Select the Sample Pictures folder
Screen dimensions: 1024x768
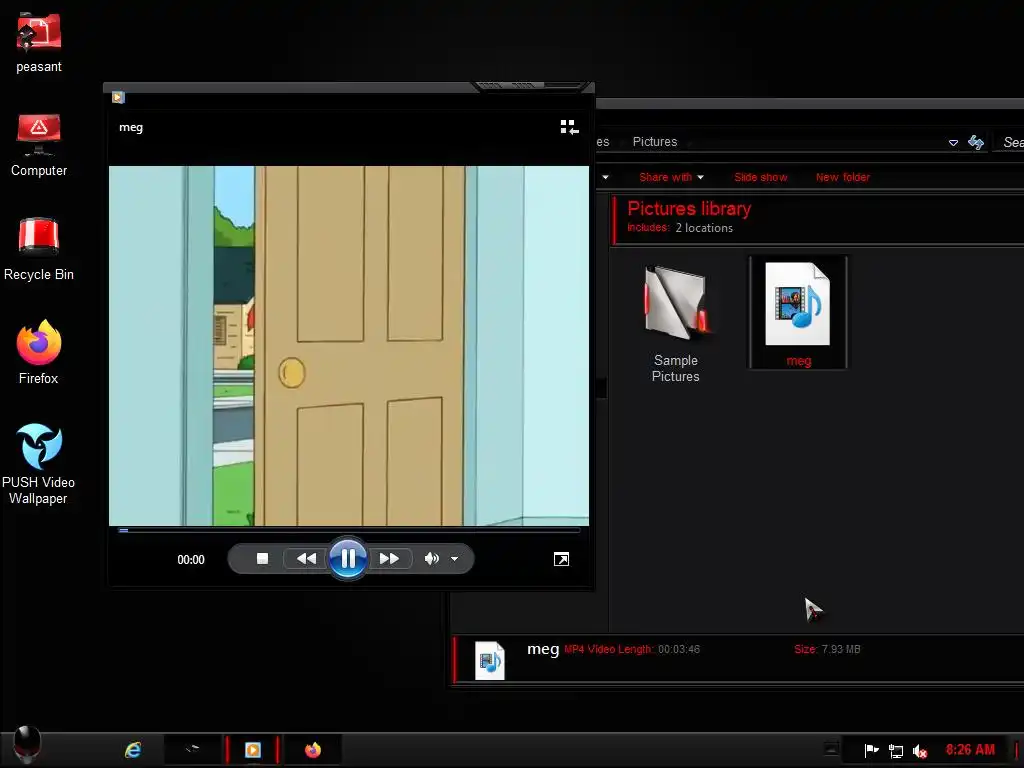675,323
